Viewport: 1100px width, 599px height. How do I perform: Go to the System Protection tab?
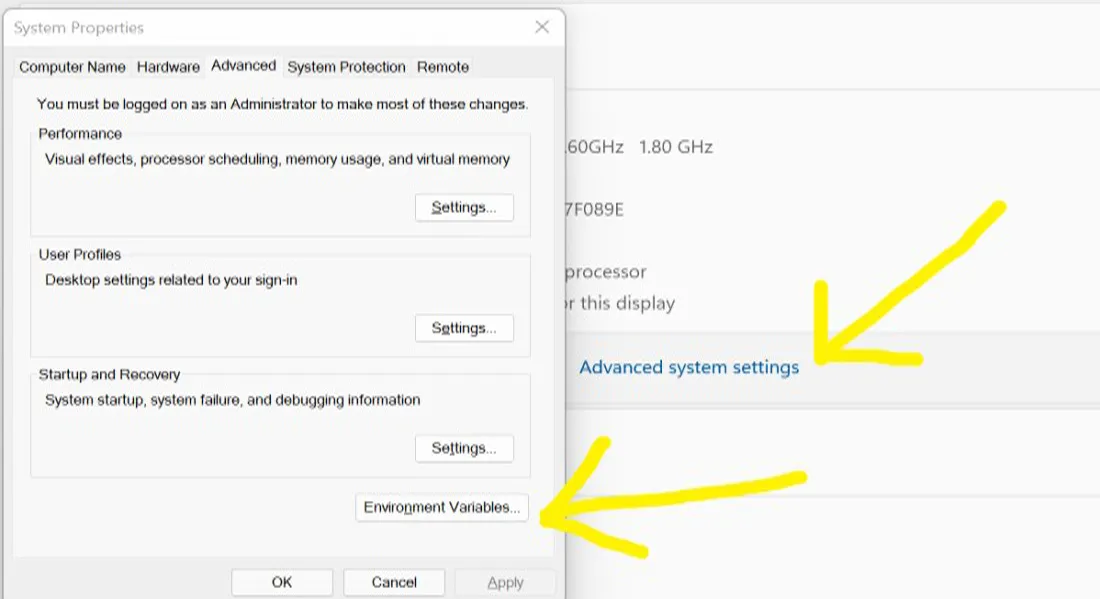point(346,67)
